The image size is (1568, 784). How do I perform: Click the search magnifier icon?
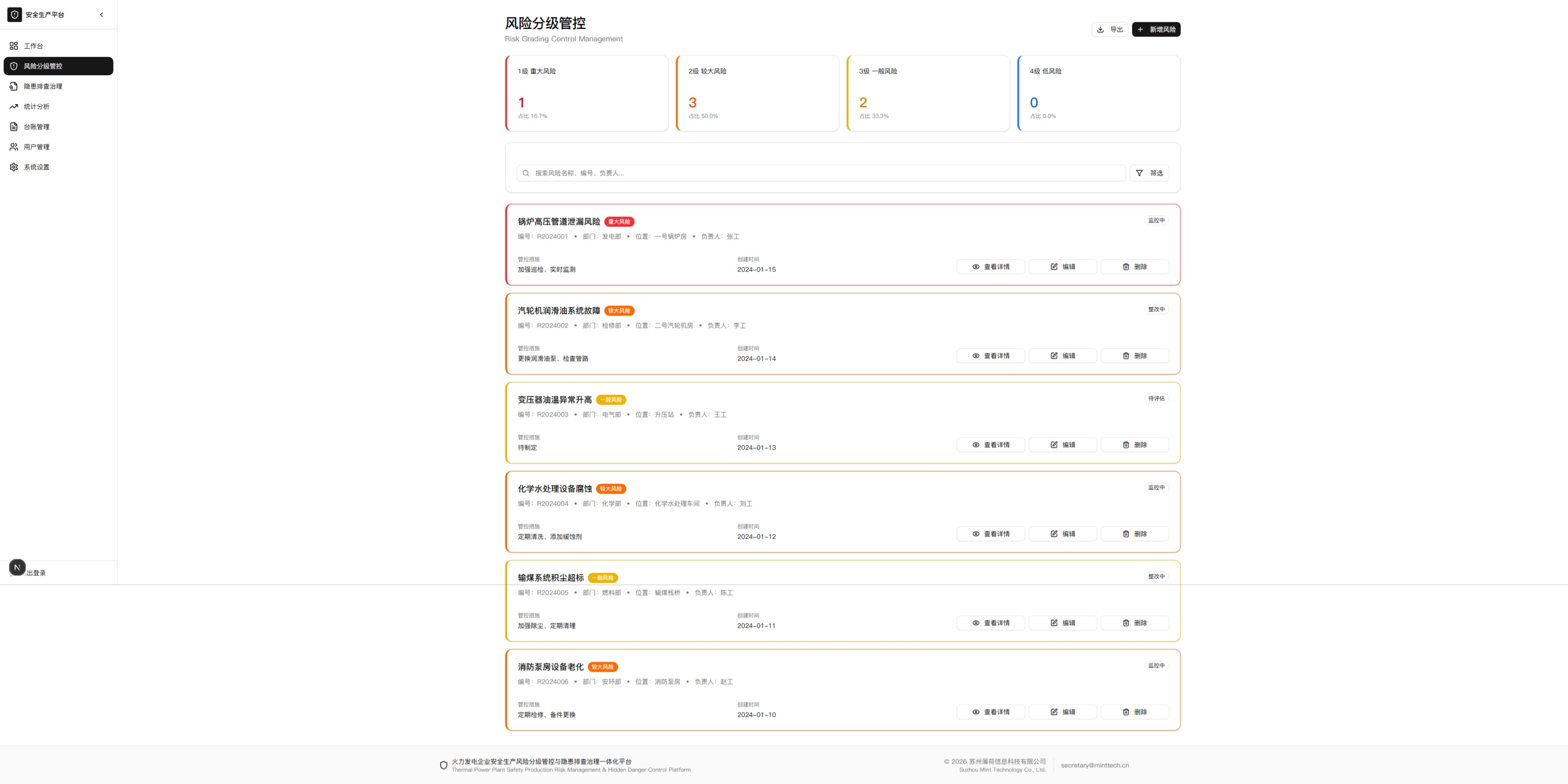coord(525,173)
